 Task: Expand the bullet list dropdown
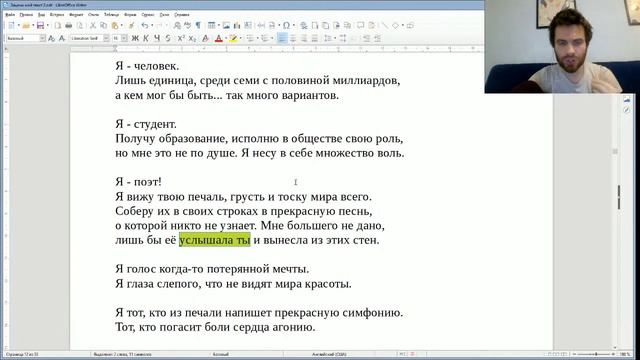(257, 38)
